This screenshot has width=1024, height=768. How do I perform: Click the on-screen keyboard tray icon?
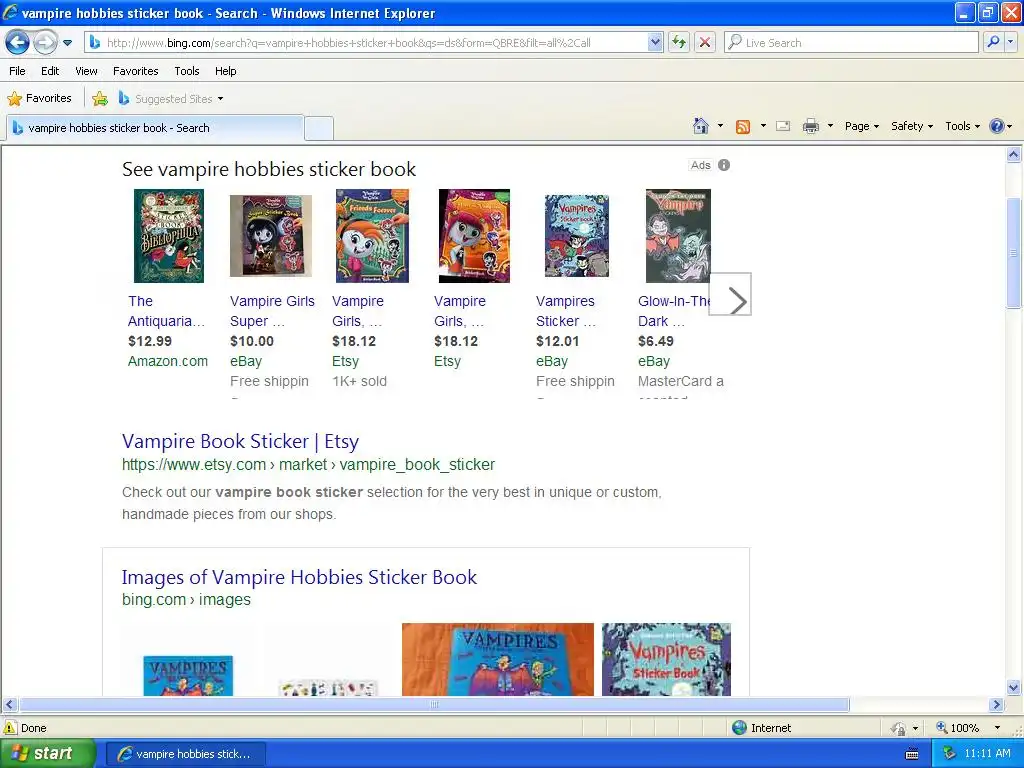(x=912, y=754)
